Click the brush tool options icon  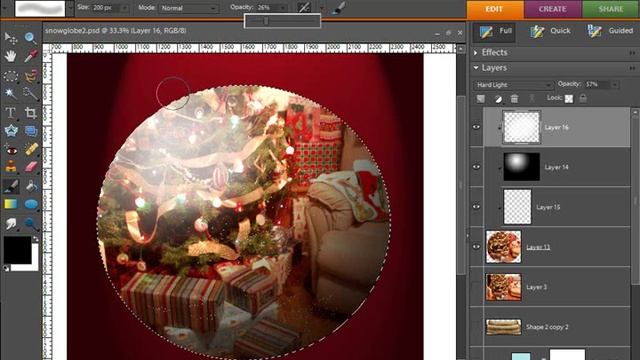338,8
